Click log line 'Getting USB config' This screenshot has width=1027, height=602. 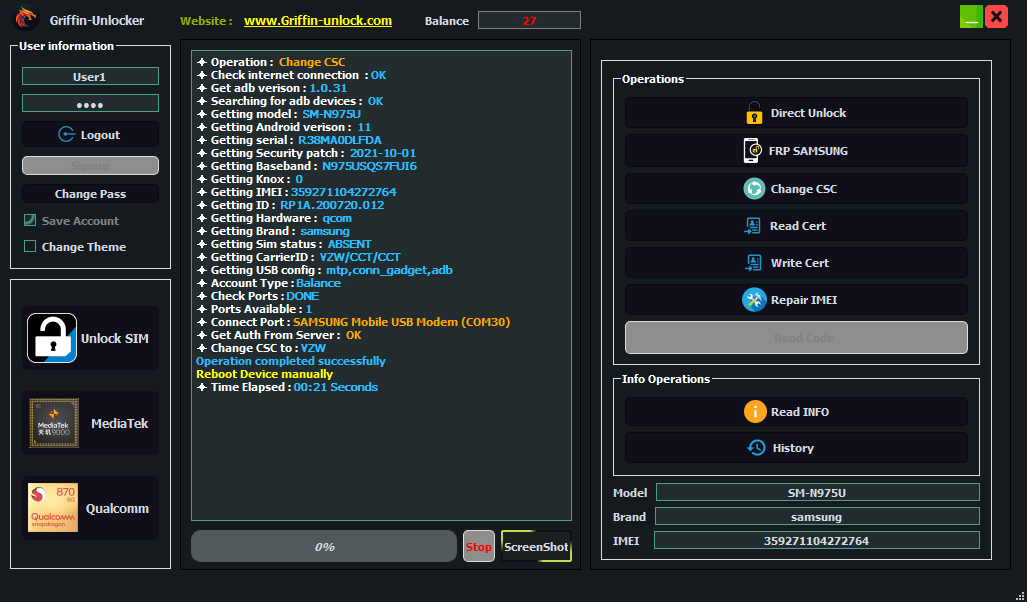(325, 270)
